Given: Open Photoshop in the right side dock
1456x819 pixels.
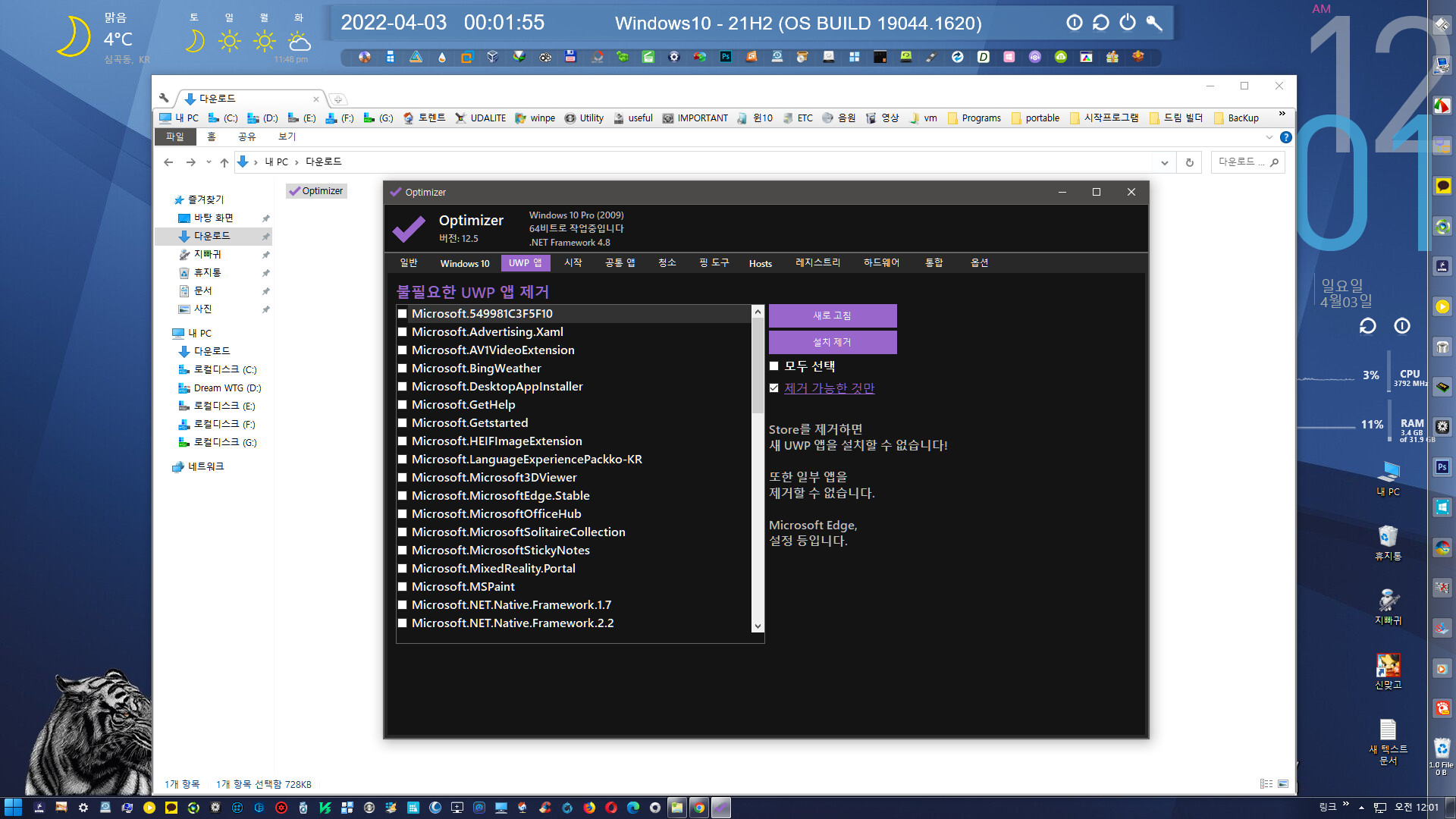Looking at the screenshot, I should click(1442, 467).
